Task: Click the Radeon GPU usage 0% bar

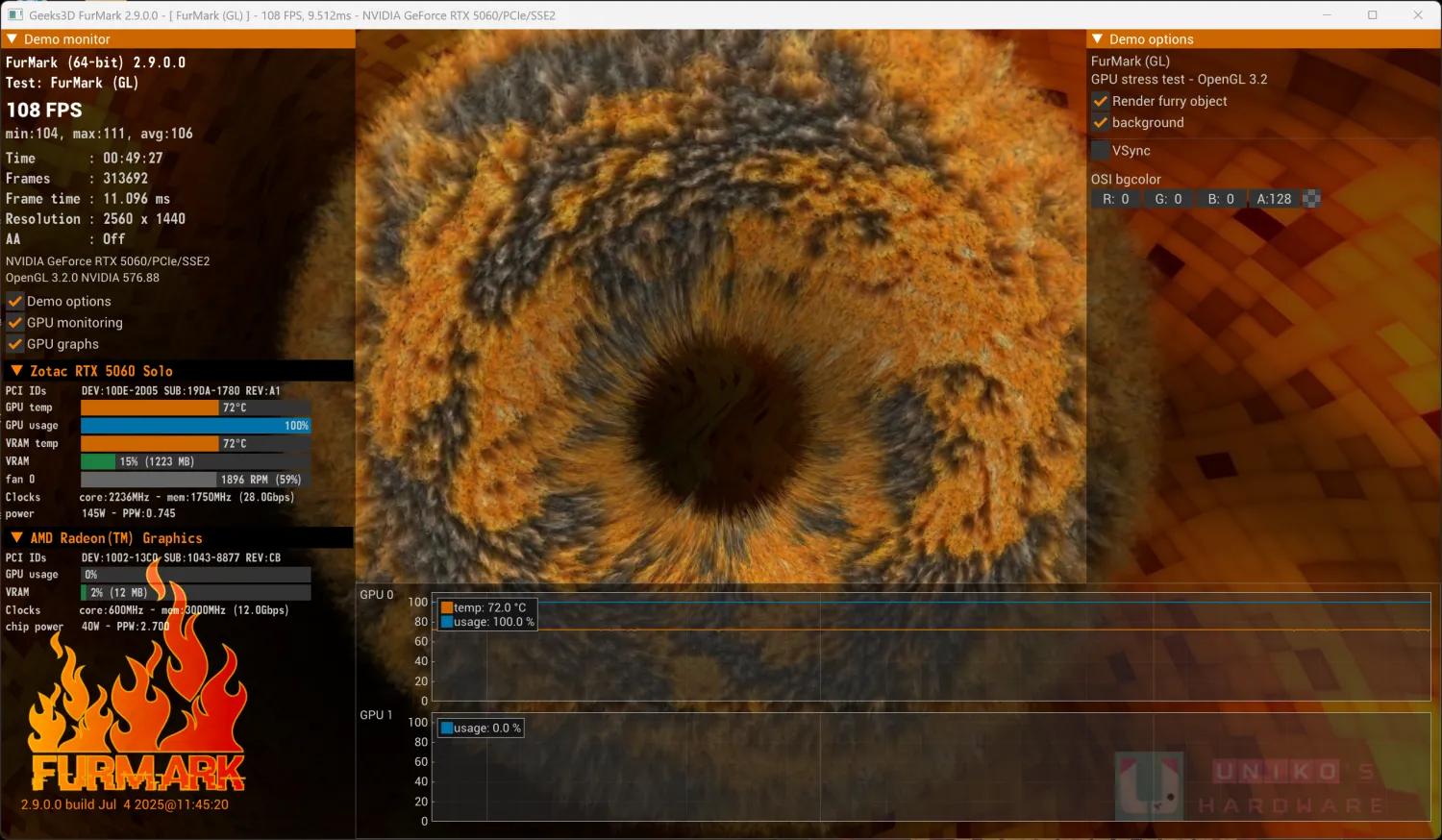Action: (196, 575)
